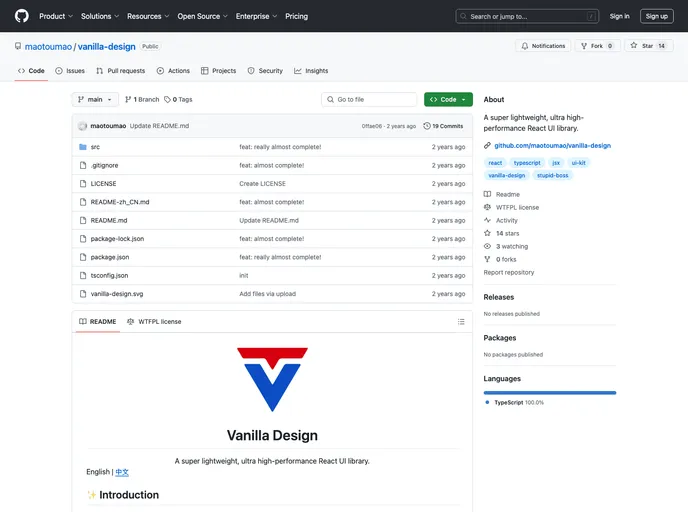Click the src folder icon
688x512 pixels.
pos(83,147)
